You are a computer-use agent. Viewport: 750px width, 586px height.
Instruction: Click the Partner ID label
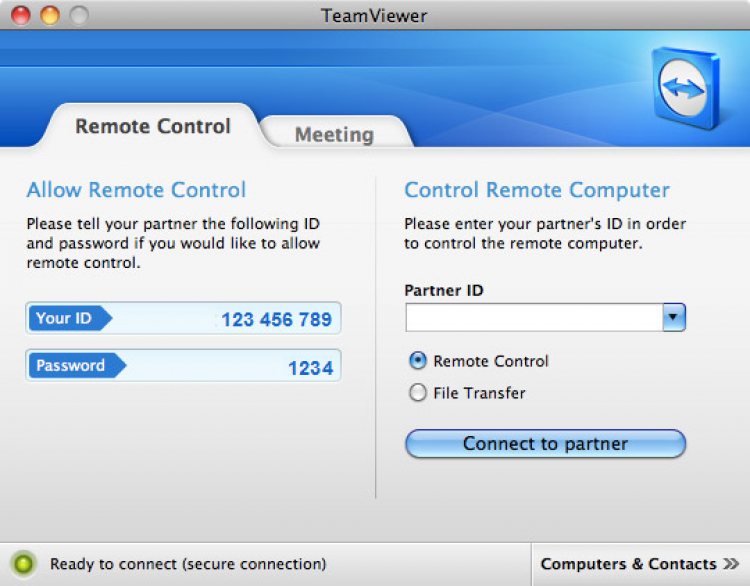click(444, 290)
